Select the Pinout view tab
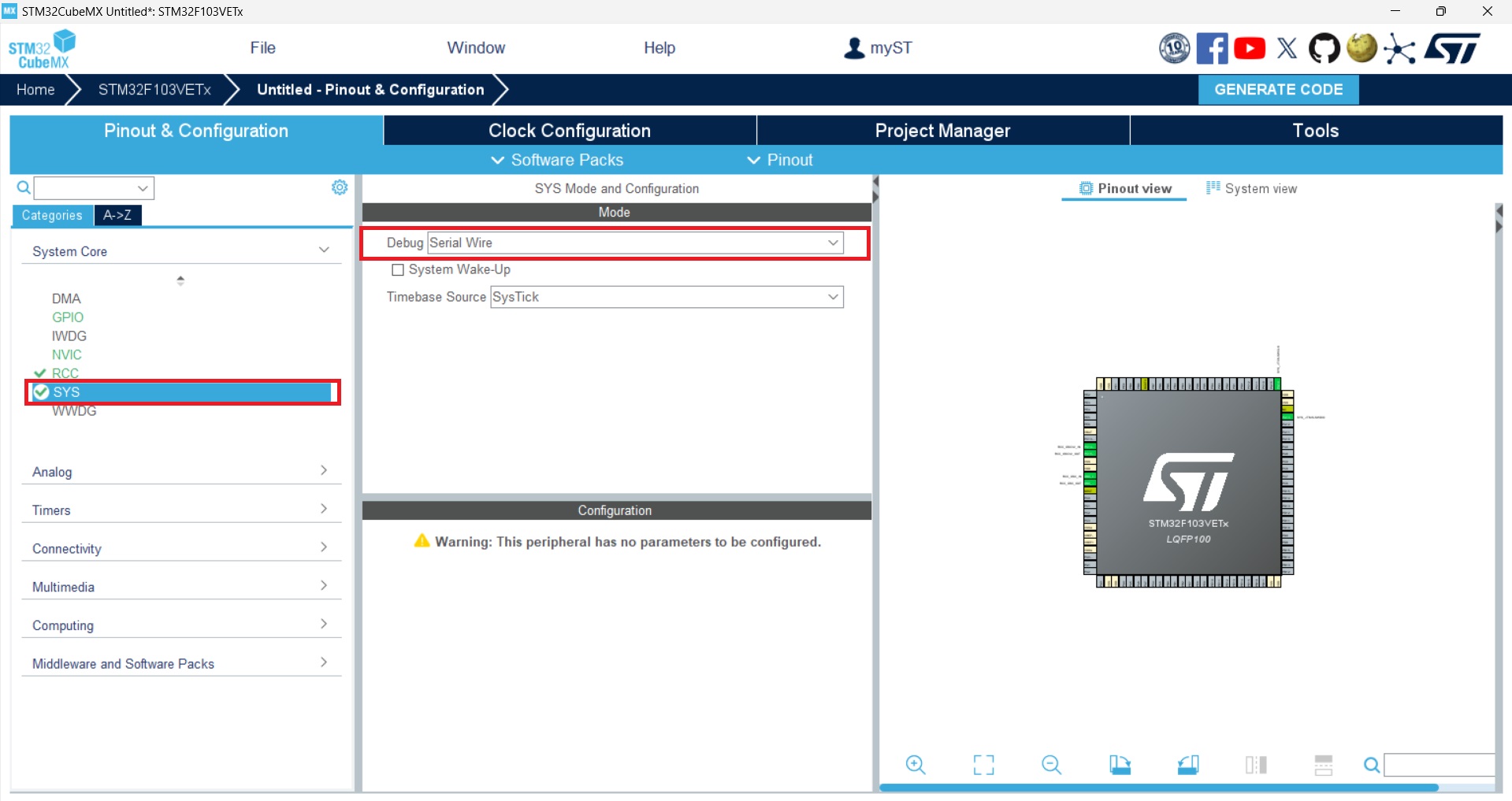The width and height of the screenshot is (1512, 801). (x=1124, y=188)
